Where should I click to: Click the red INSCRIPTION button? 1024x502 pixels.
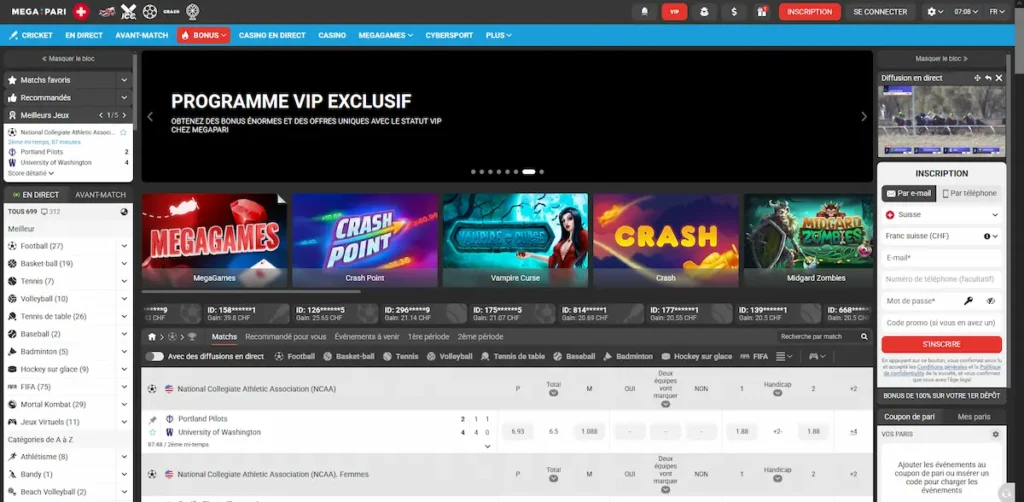(809, 12)
